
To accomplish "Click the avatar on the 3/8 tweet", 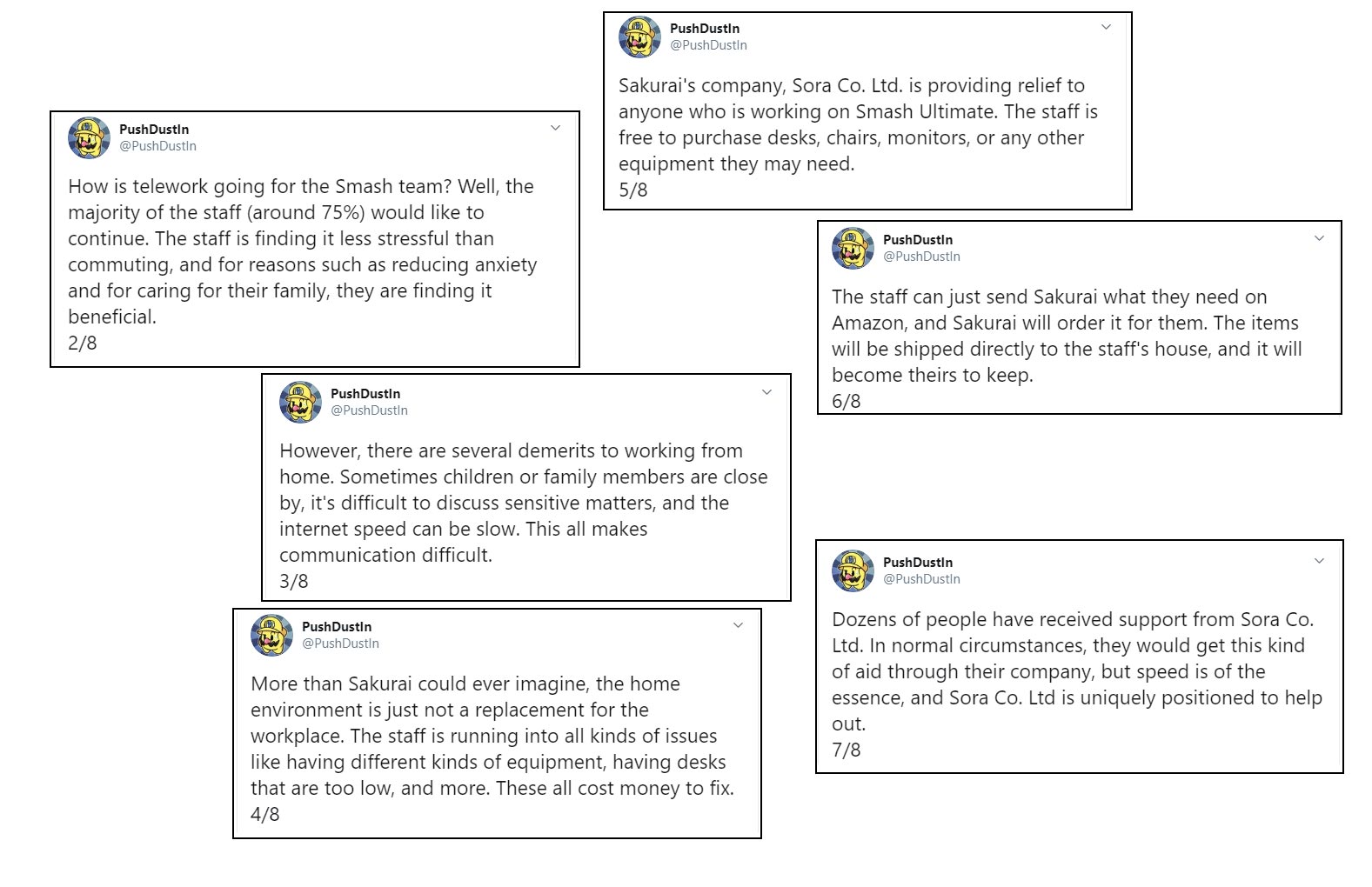I will [x=300, y=402].
